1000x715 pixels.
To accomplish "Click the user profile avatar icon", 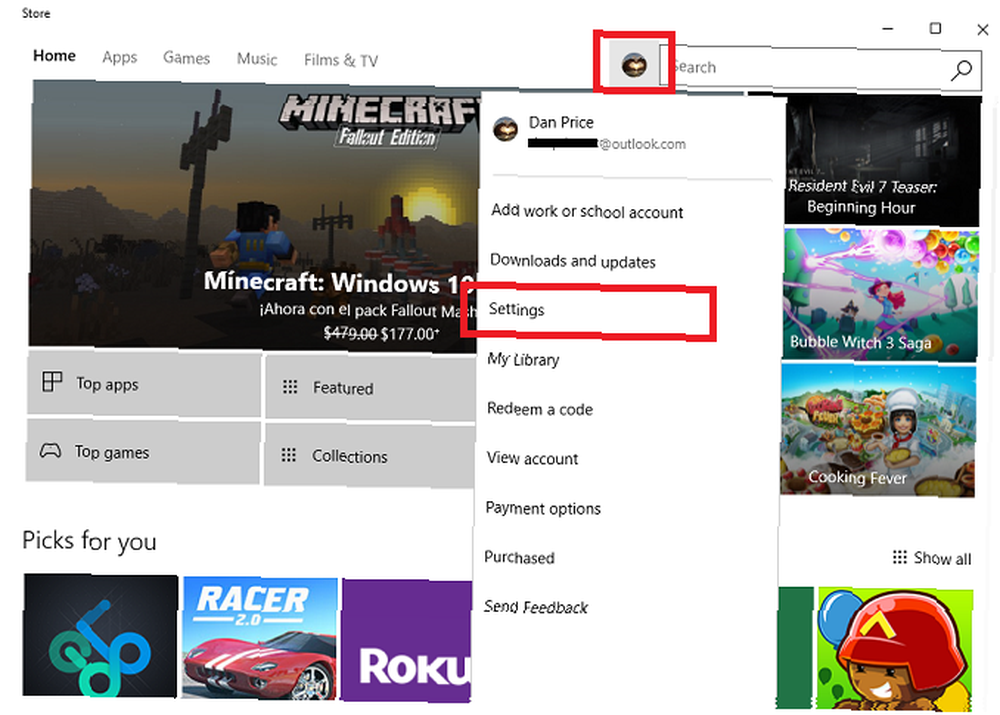I will [634, 64].
